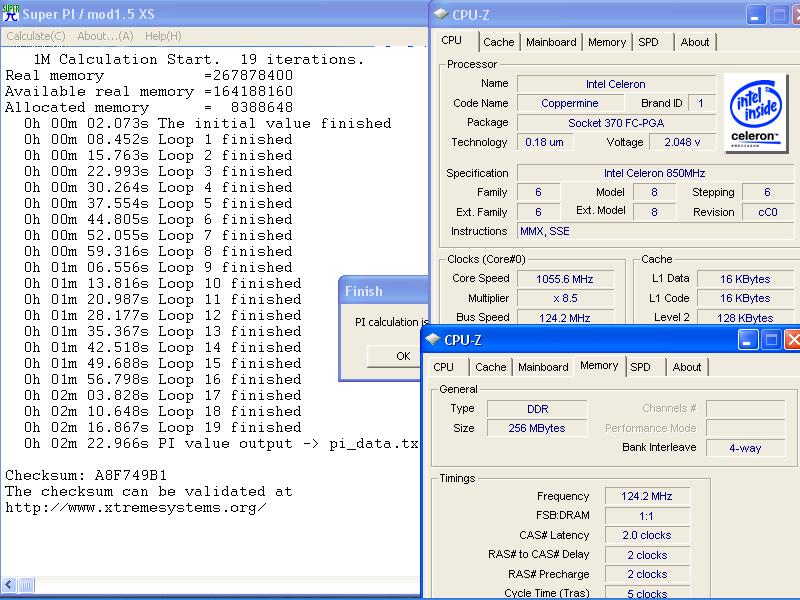Viewport: 800px width, 600px height.
Task: Click the upper CPU-Z window title icon
Action: [x=441, y=14]
